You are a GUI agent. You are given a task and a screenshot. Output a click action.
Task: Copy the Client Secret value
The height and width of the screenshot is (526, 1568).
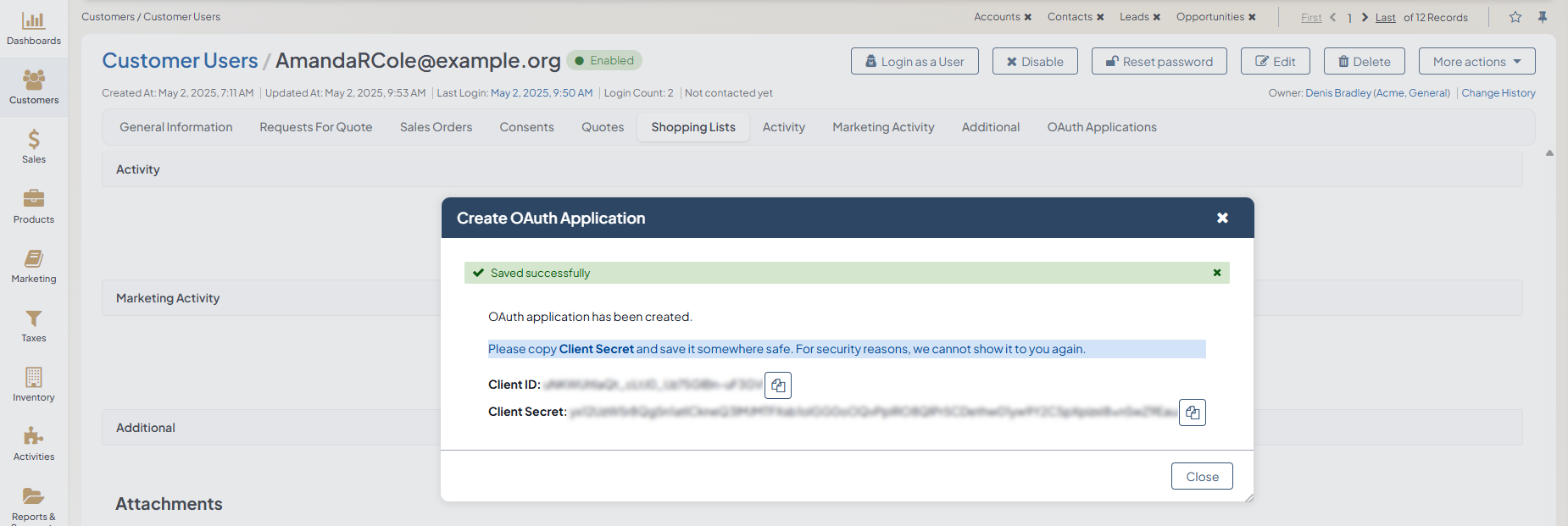[1192, 412]
